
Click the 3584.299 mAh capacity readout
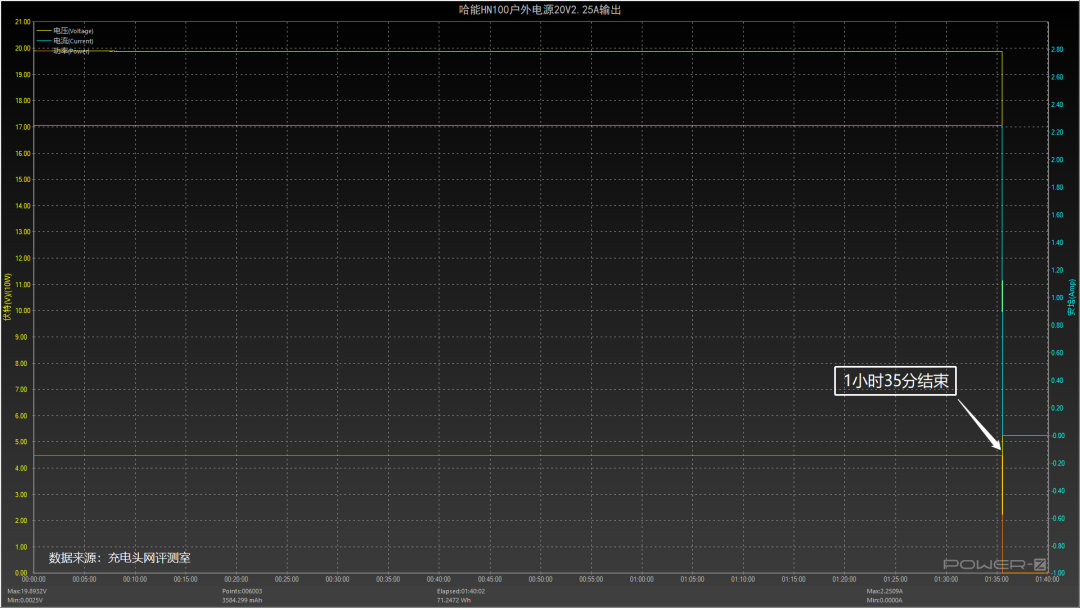(242, 600)
